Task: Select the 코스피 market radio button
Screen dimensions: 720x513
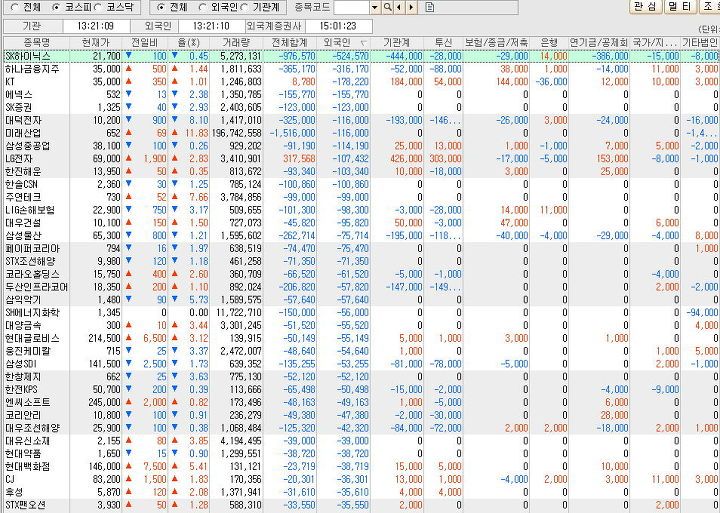Action: pos(57,7)
